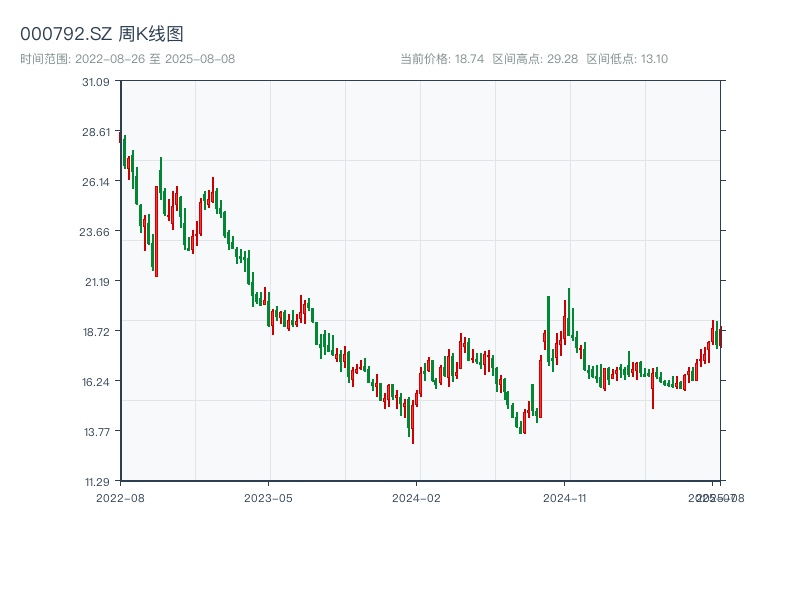Select the 2022-08 x-axis date label
Viewport: 800px width, 600px height.
click(120, 497)
